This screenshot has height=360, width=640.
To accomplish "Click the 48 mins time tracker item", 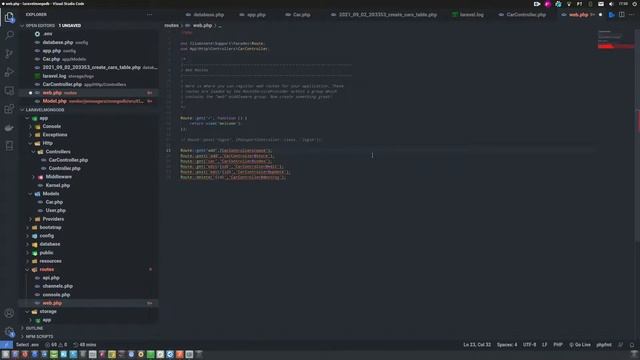I will (85, 345).
